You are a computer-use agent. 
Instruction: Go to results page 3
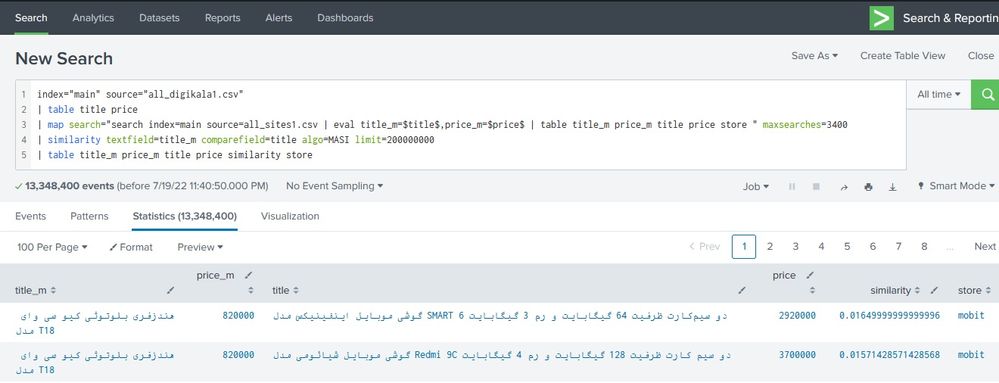(795, 247)
